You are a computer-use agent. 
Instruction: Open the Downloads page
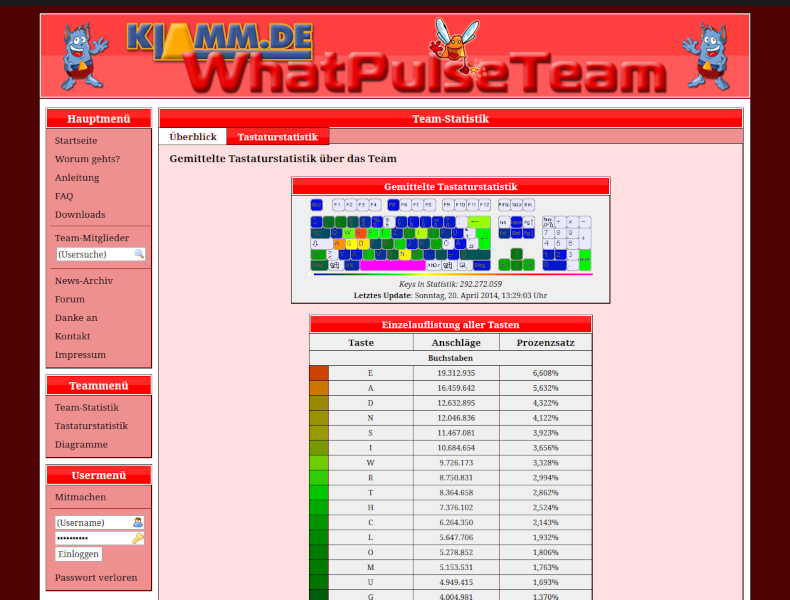[x=80, y=215]
